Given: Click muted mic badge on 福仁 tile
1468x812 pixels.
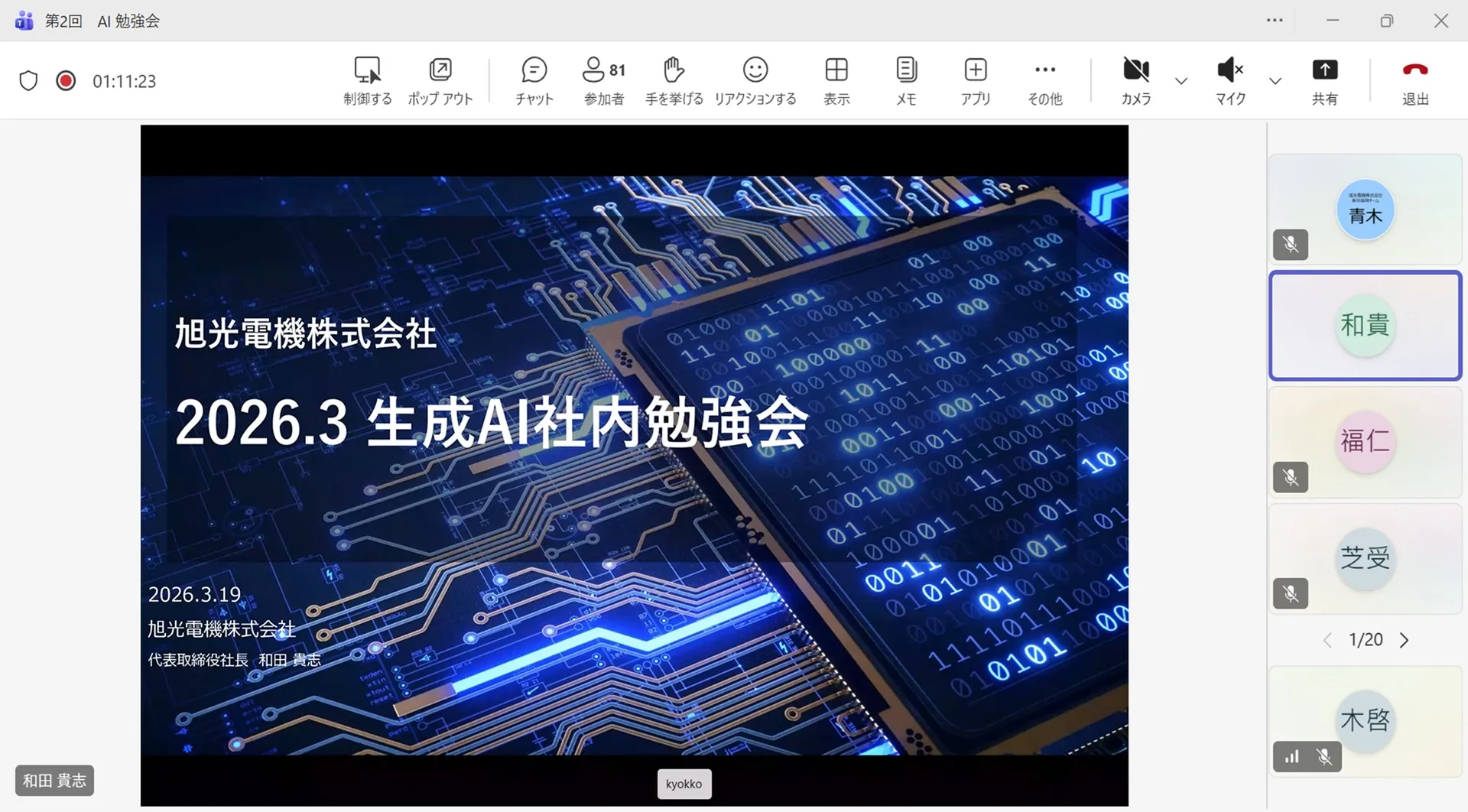Looking at the screenshot, I should 1291,477.
